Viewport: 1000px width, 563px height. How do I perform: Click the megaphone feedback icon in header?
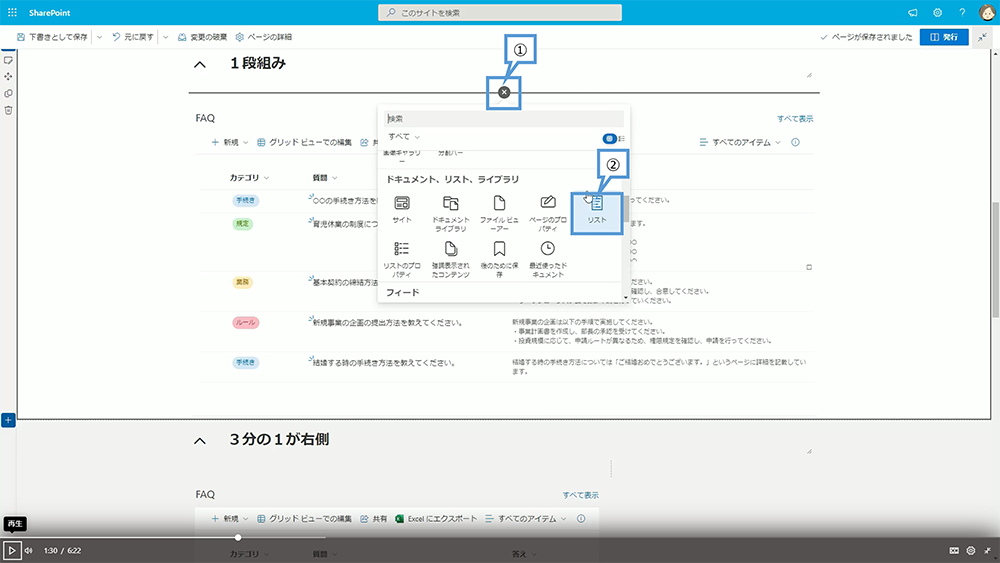click(913, 12)
